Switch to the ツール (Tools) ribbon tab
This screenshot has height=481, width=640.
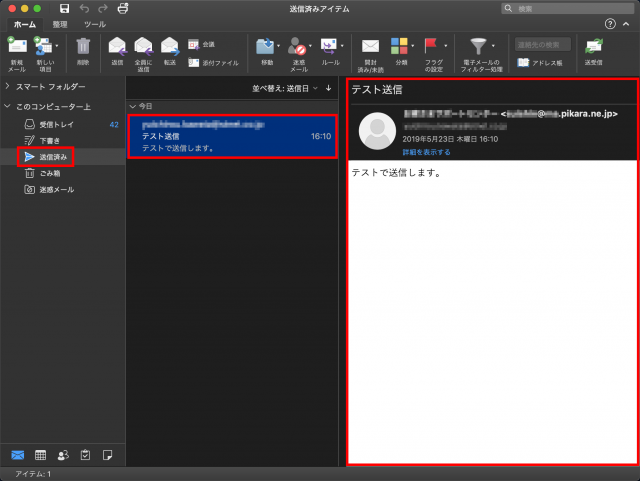[95, 24]
